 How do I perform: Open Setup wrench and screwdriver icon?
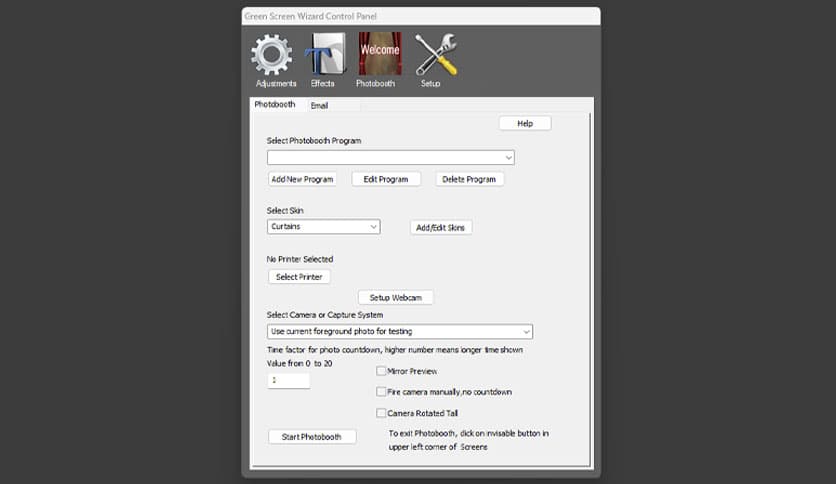[x=436, y=55]
